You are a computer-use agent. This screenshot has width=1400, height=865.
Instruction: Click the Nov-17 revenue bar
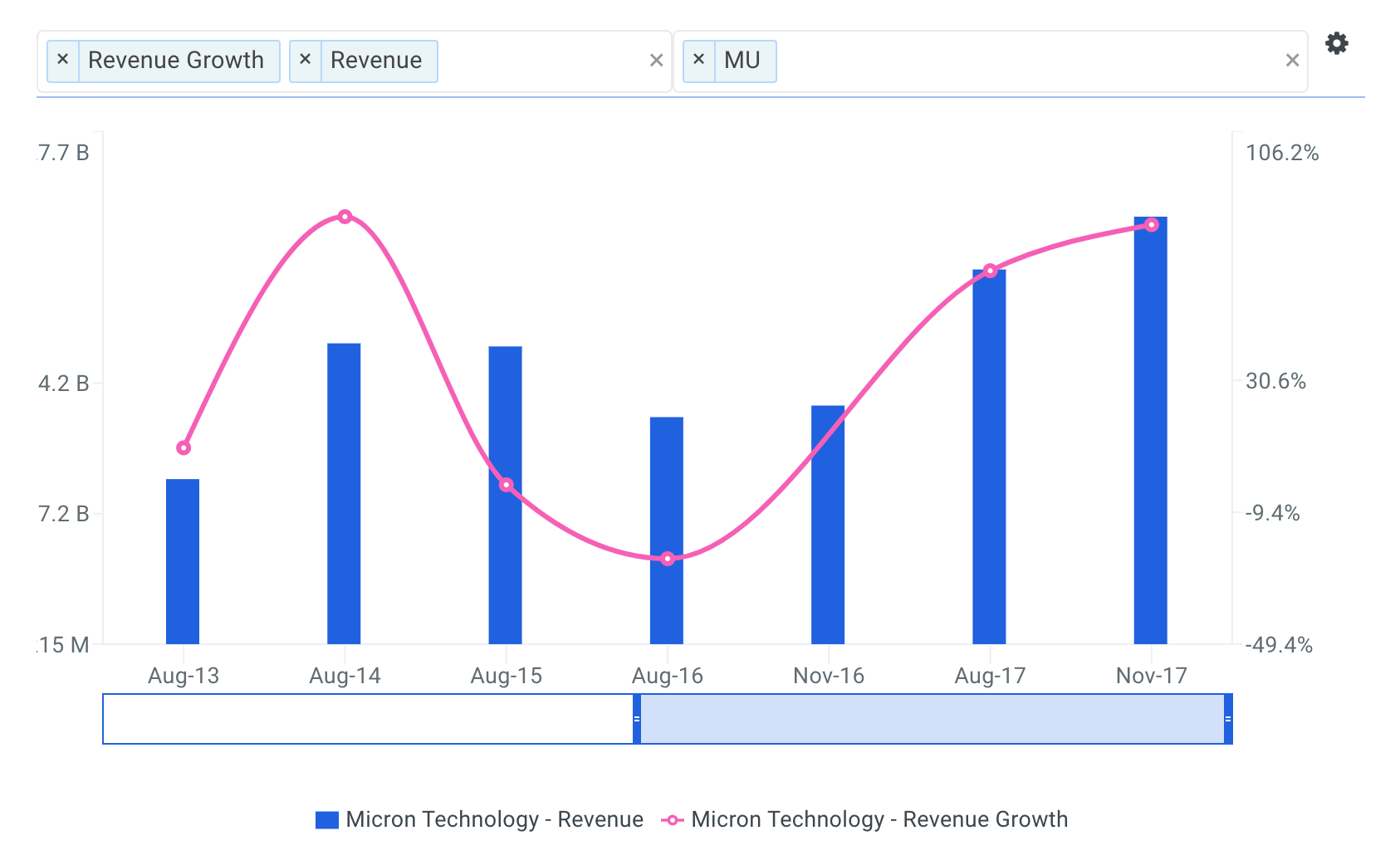pyautogui.click(x=1151, y=430)
